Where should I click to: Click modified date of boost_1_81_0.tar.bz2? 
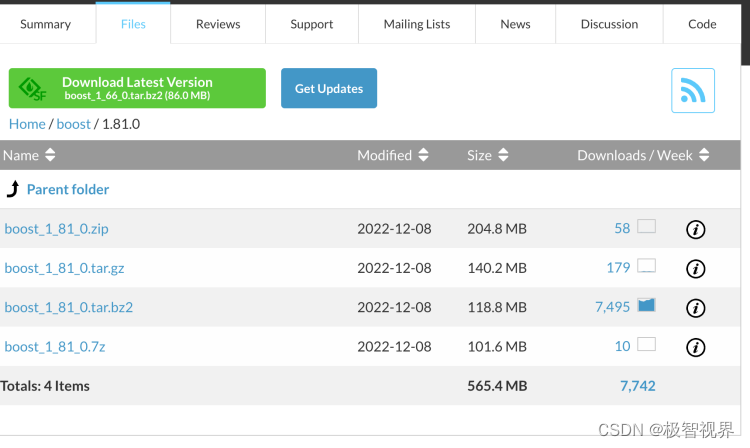(x=394, y=307)
